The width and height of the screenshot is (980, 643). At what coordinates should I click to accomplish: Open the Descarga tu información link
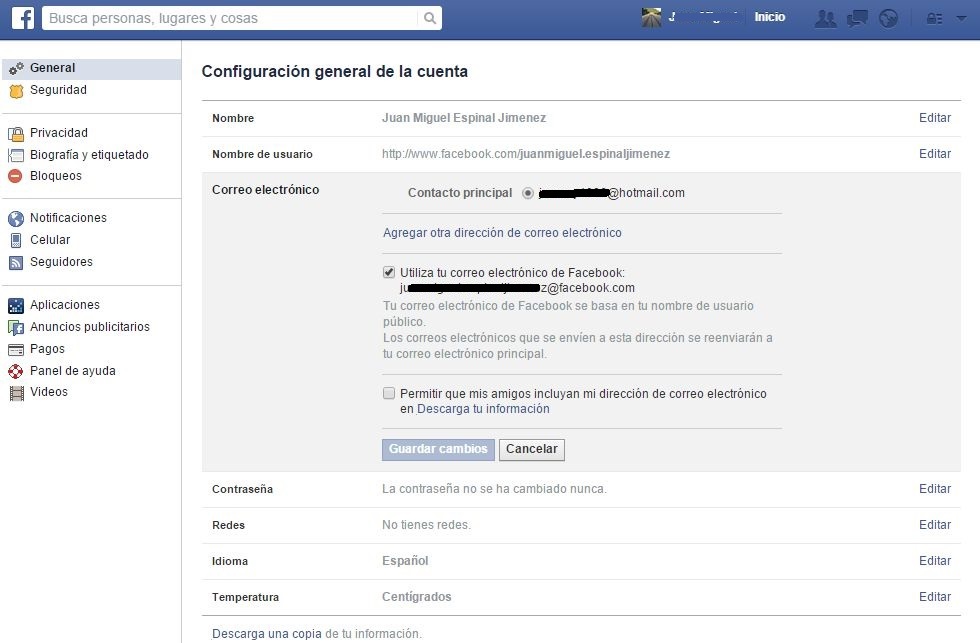pyautogui.click(x=483, y=409)
